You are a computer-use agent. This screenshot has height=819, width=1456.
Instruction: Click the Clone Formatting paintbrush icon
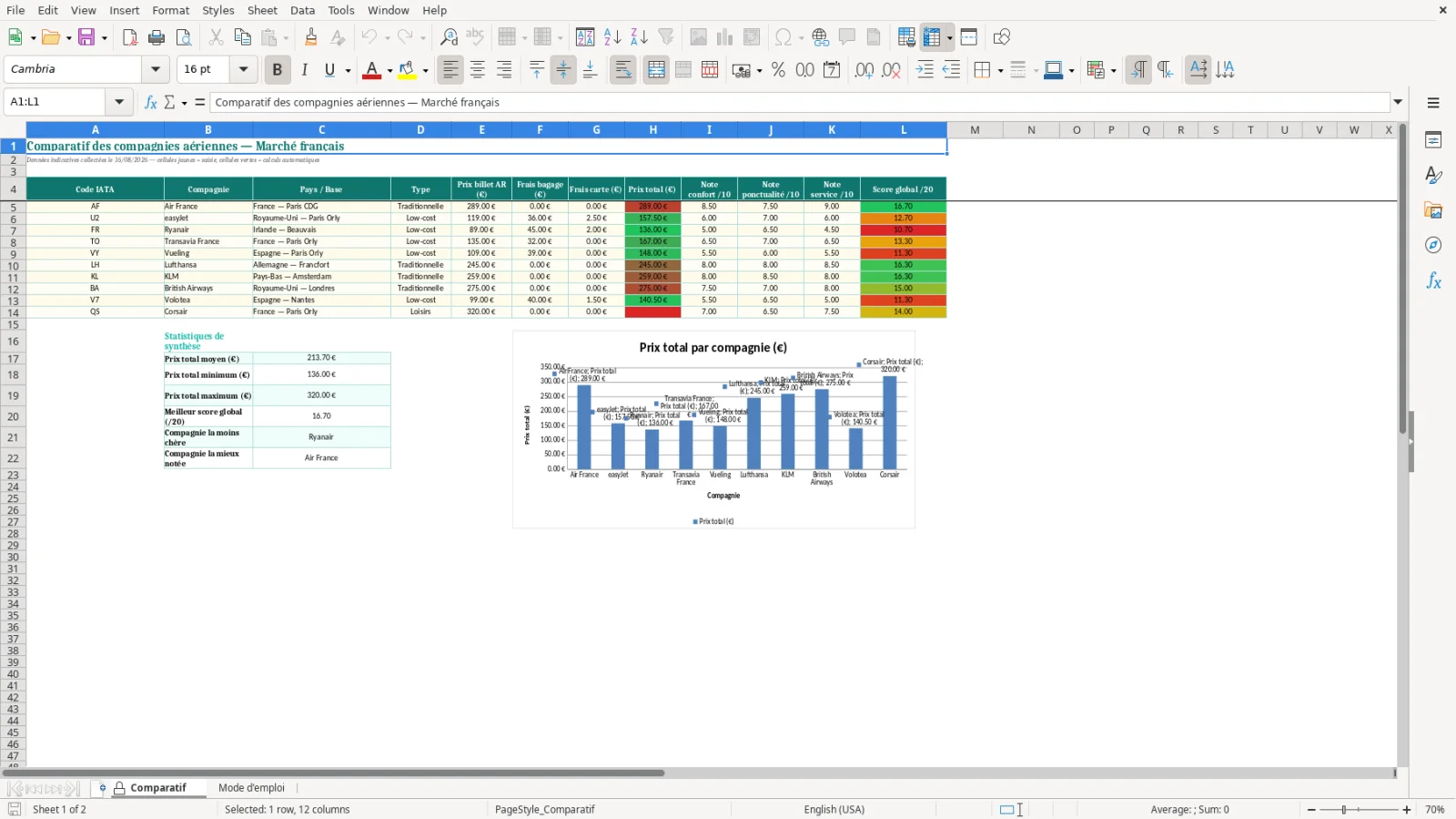tap(311, 37)
